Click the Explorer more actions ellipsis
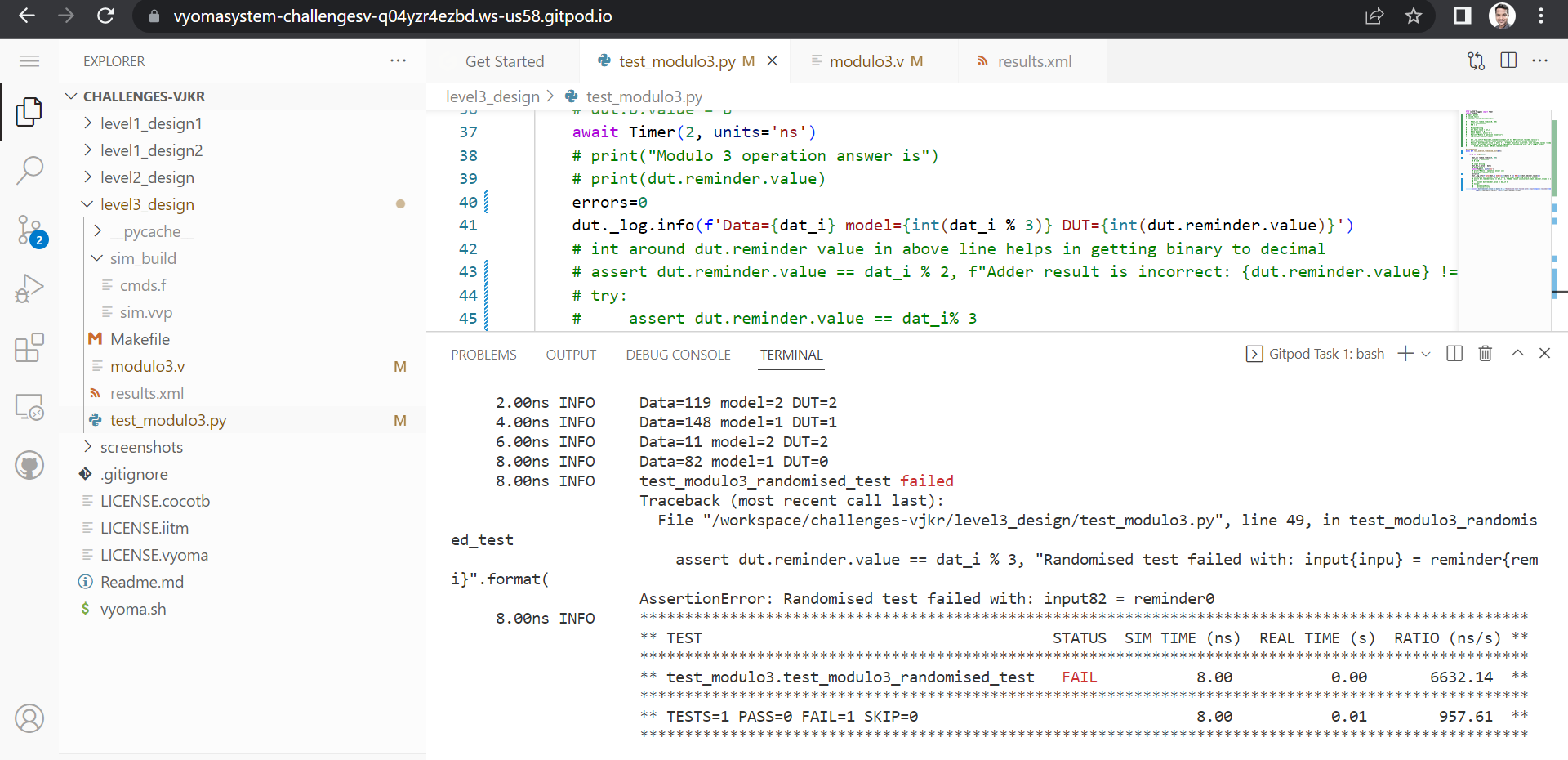The height and width of the screenshot is (760, 1568). coord(398,61)
